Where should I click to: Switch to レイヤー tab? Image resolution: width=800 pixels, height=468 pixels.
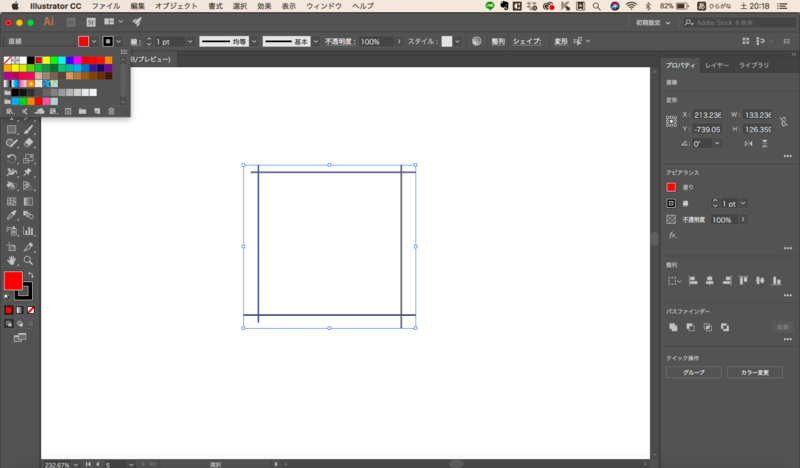coord(717,65)
